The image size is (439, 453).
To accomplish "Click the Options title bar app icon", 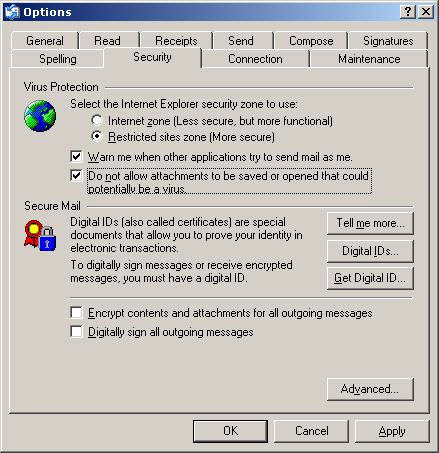I will click(x=12, y=12).
